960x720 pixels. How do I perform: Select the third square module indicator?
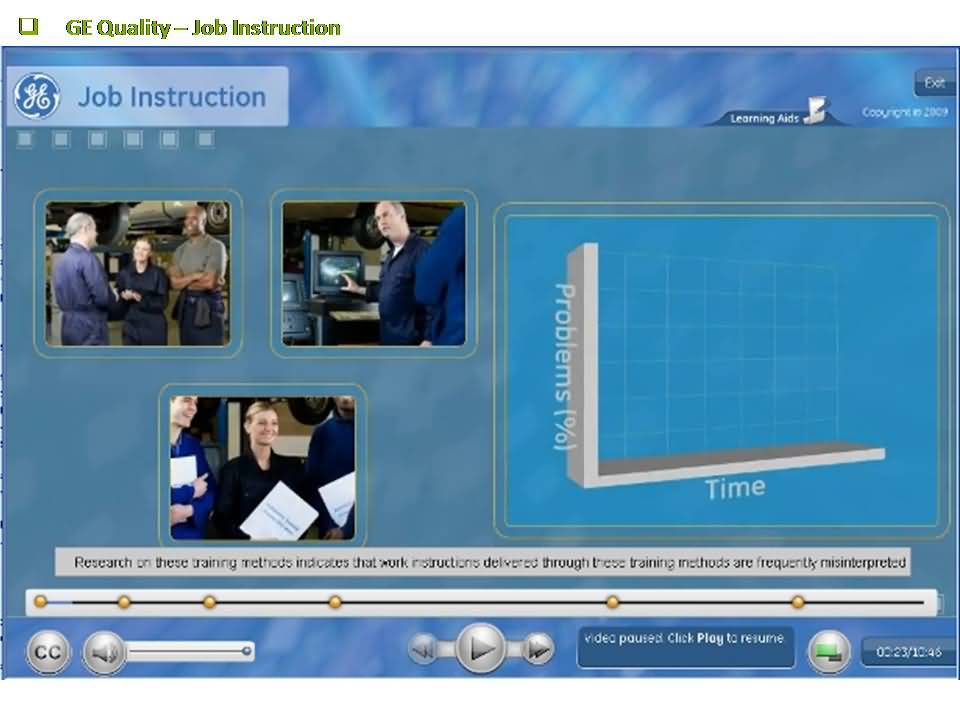point(97,140)
